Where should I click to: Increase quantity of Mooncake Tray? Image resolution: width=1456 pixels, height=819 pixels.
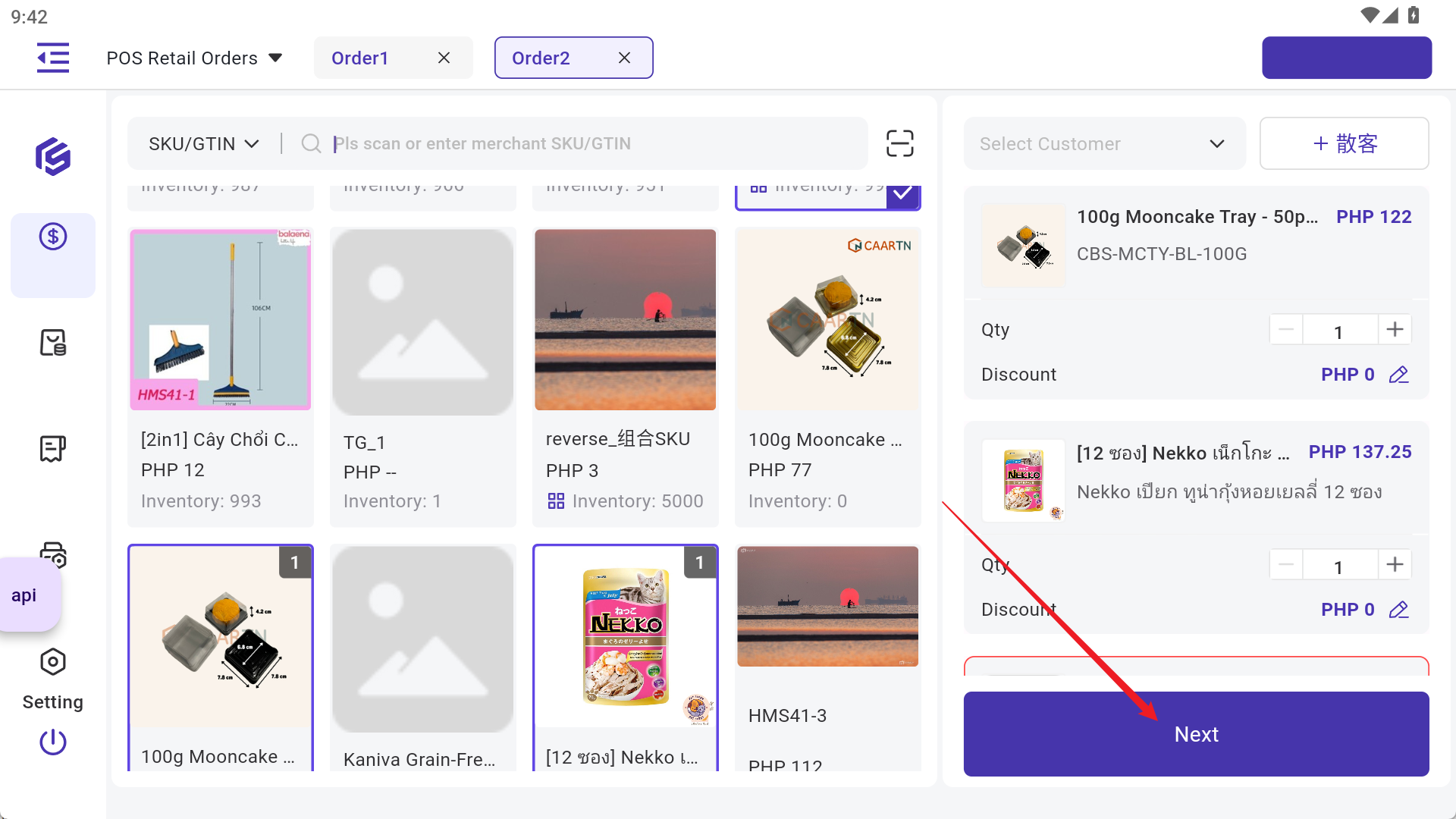tap(1395, 330)
